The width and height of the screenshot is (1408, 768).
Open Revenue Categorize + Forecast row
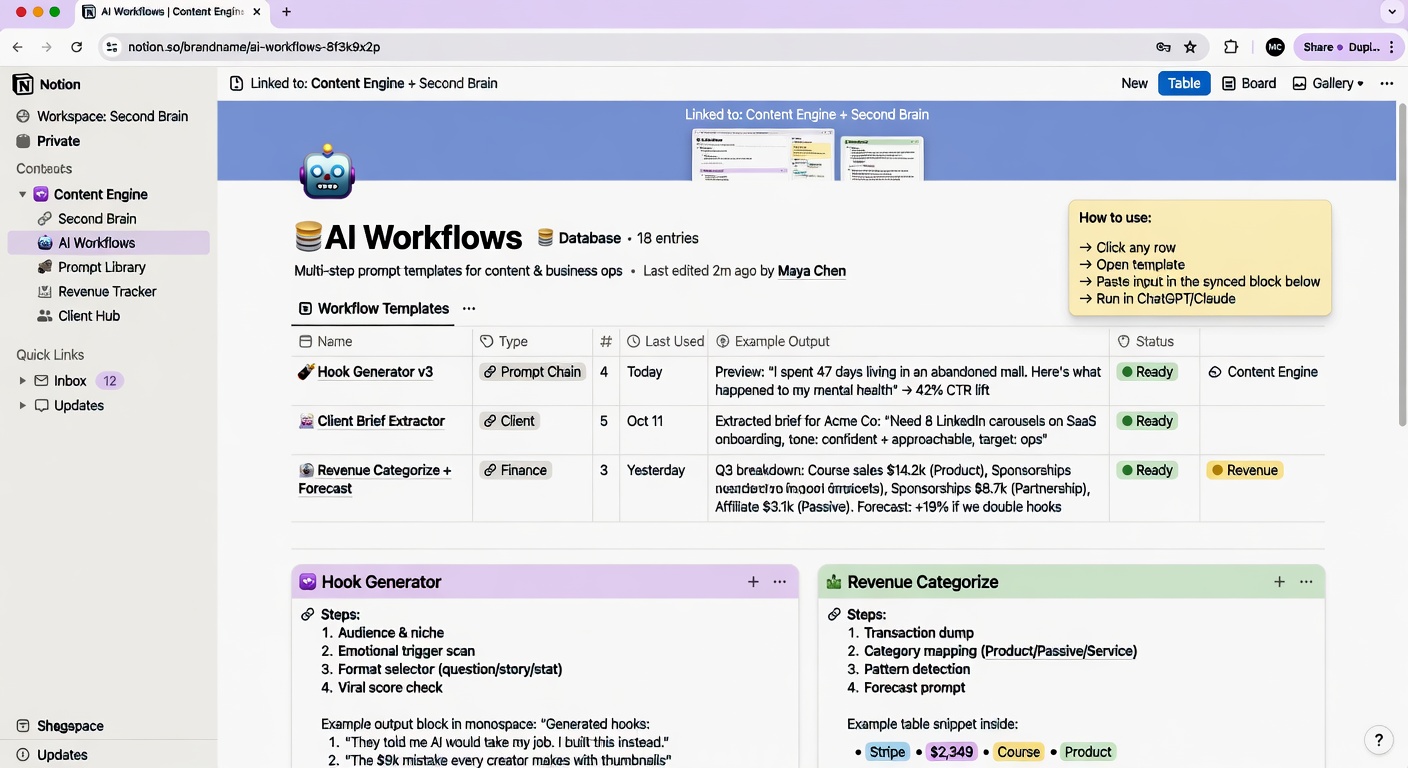tap(375, 479)
